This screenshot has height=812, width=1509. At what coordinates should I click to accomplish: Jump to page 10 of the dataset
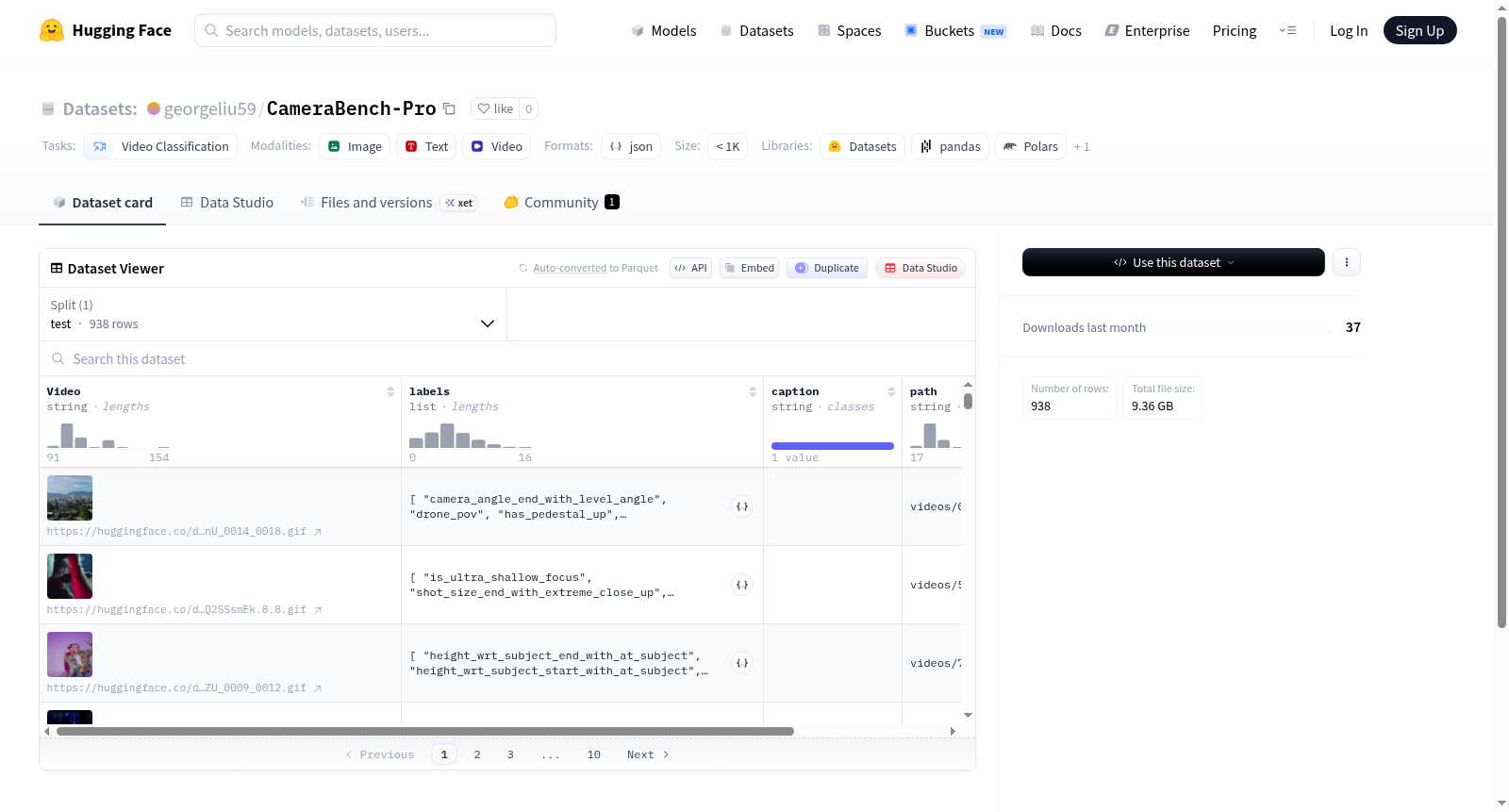point(594,754)
